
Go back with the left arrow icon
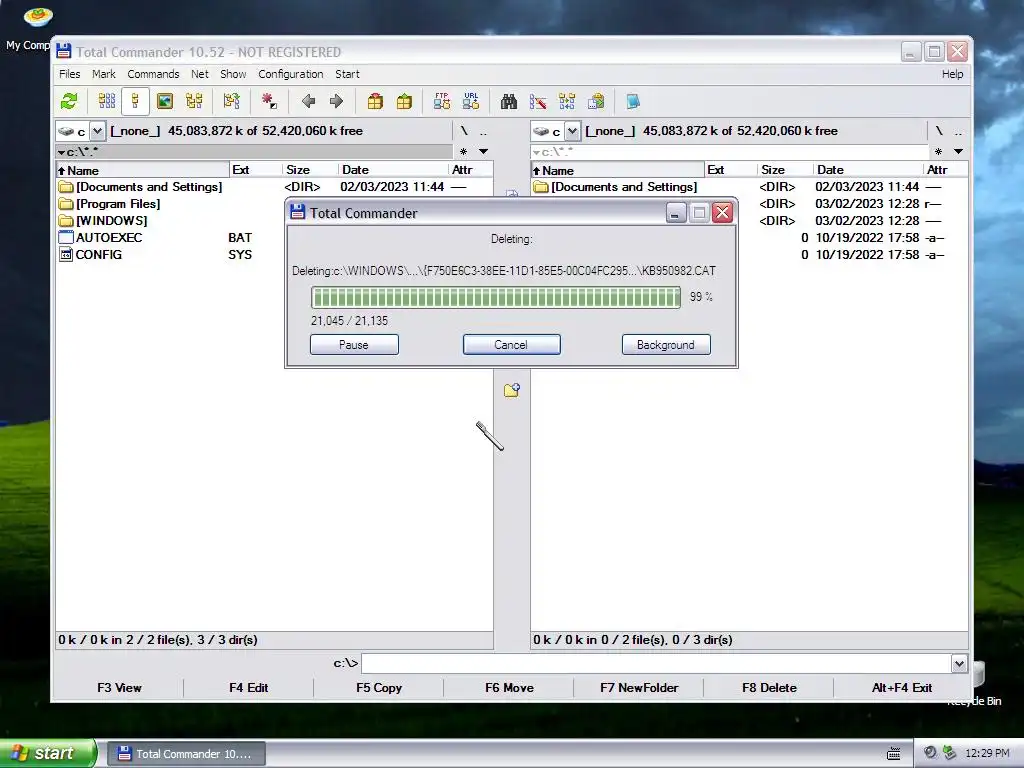pyautogui.click(x=308, y=101)
